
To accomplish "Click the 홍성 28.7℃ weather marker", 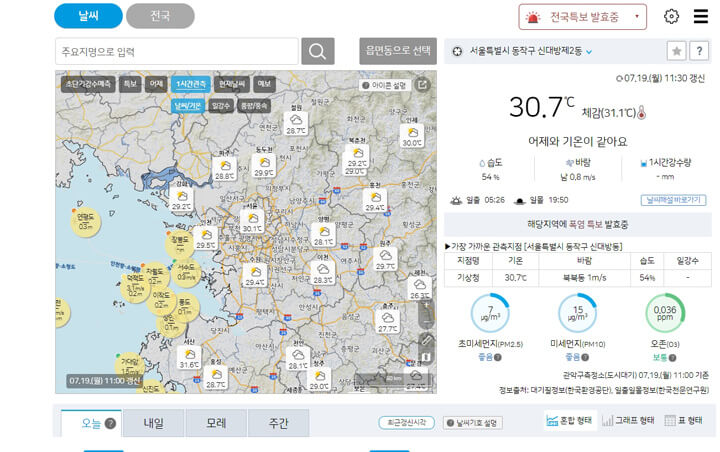I will tap(216, 378).
